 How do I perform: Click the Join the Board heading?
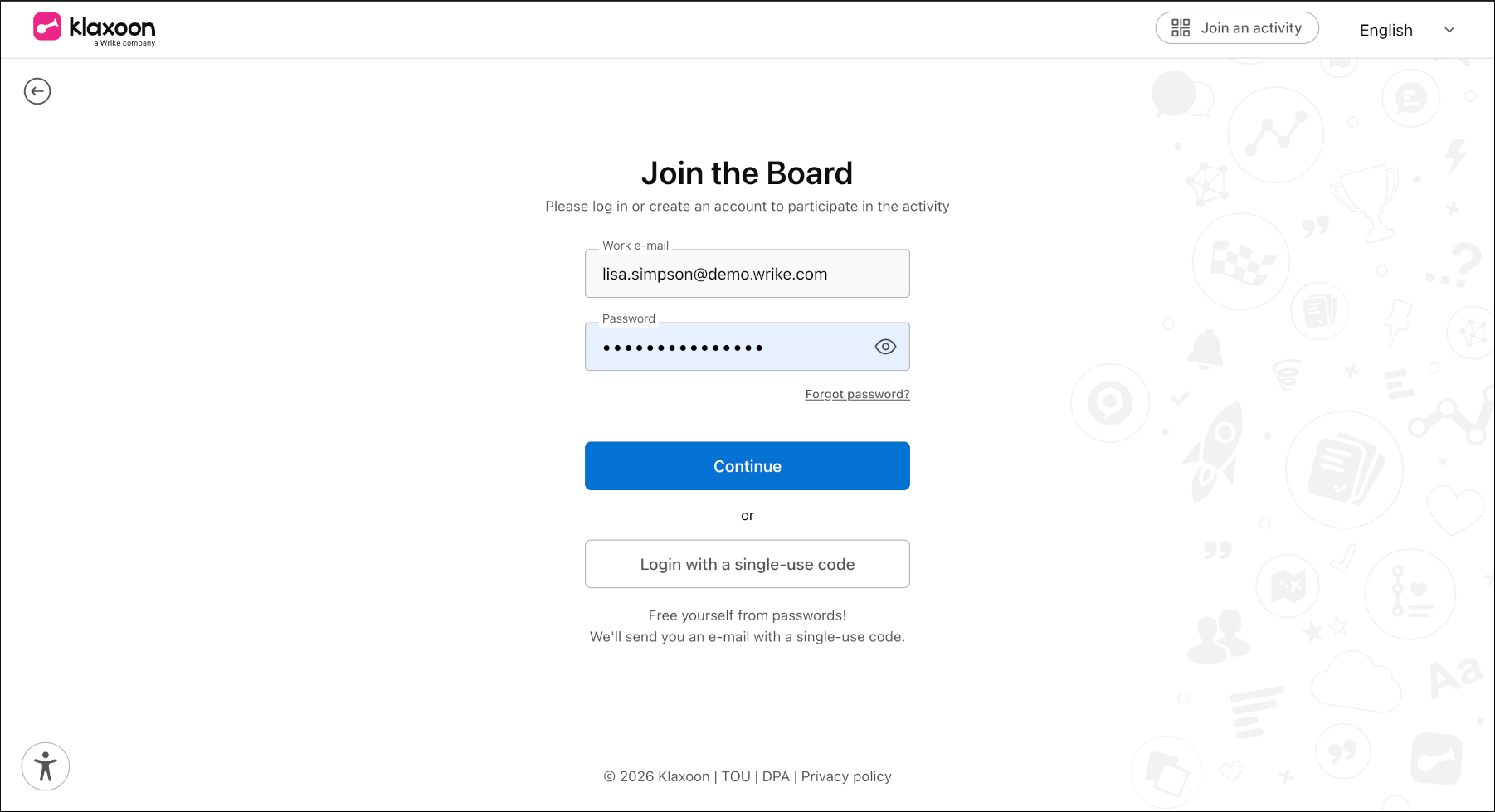pyautogui.click(x=747, y=173)
